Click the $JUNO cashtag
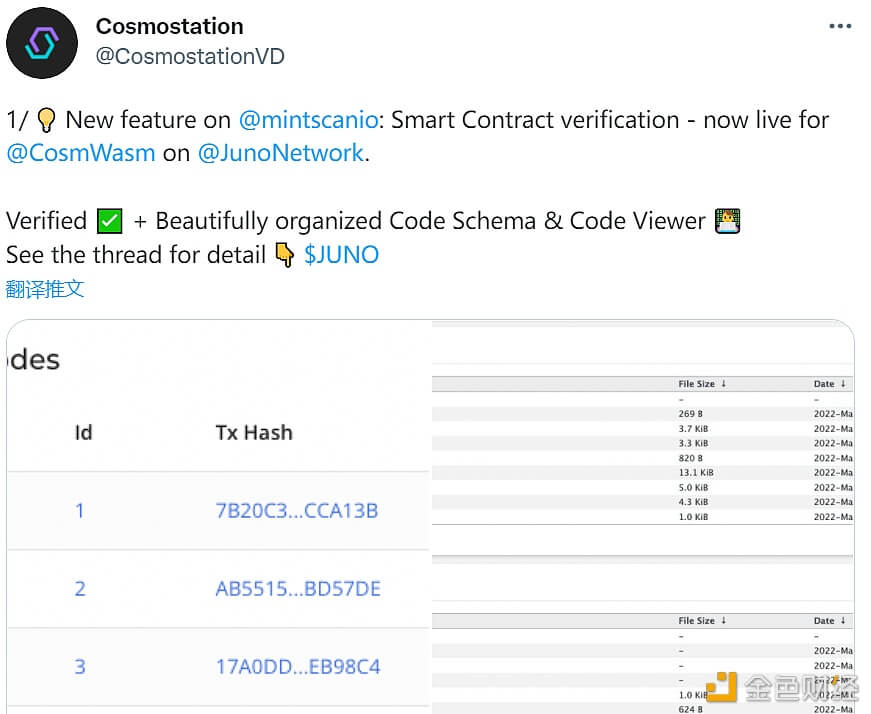The image size is (871, 714). (x=342, y=255)
